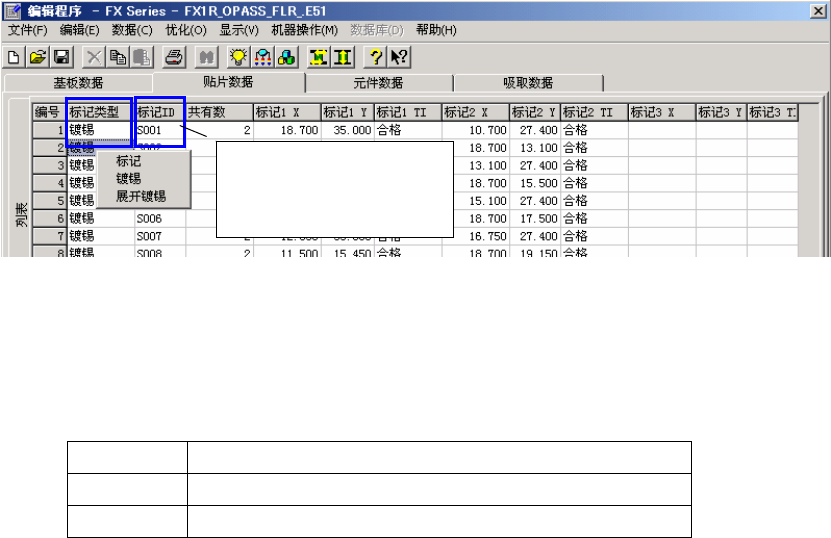Choose 展开镀锡 from the popup list
The image size is (831, 538).
141,196
